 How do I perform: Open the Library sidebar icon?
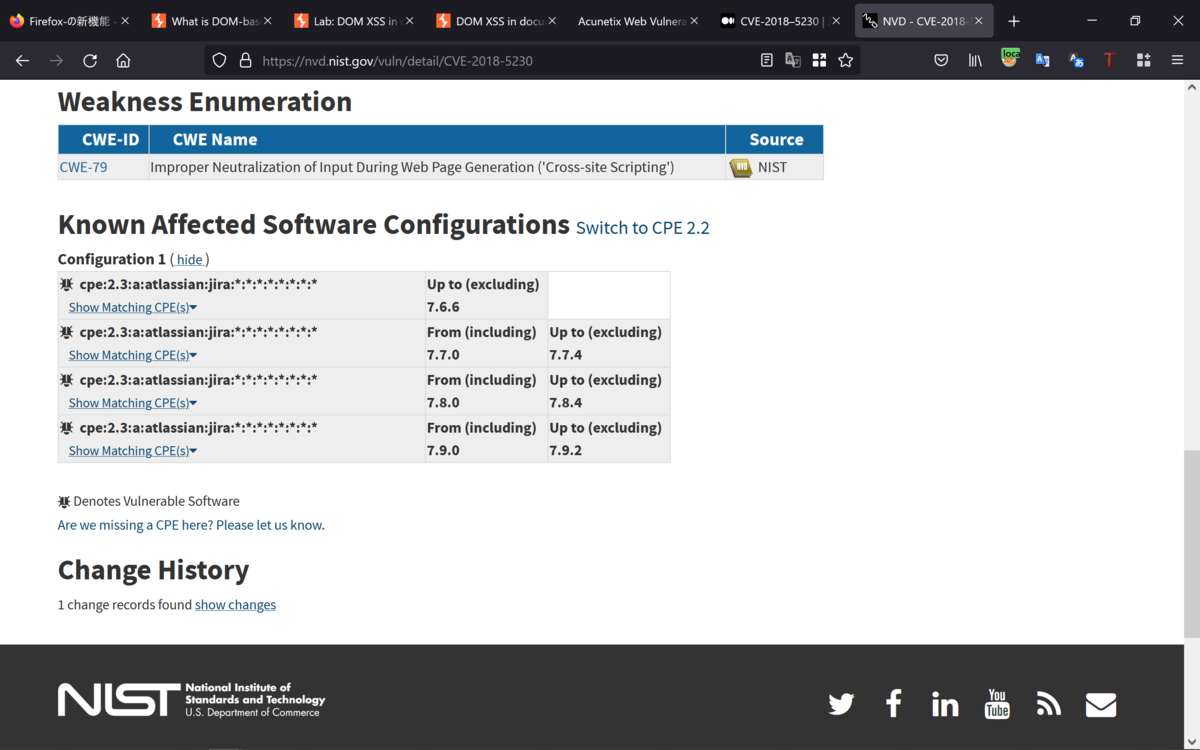pos(975,60)
